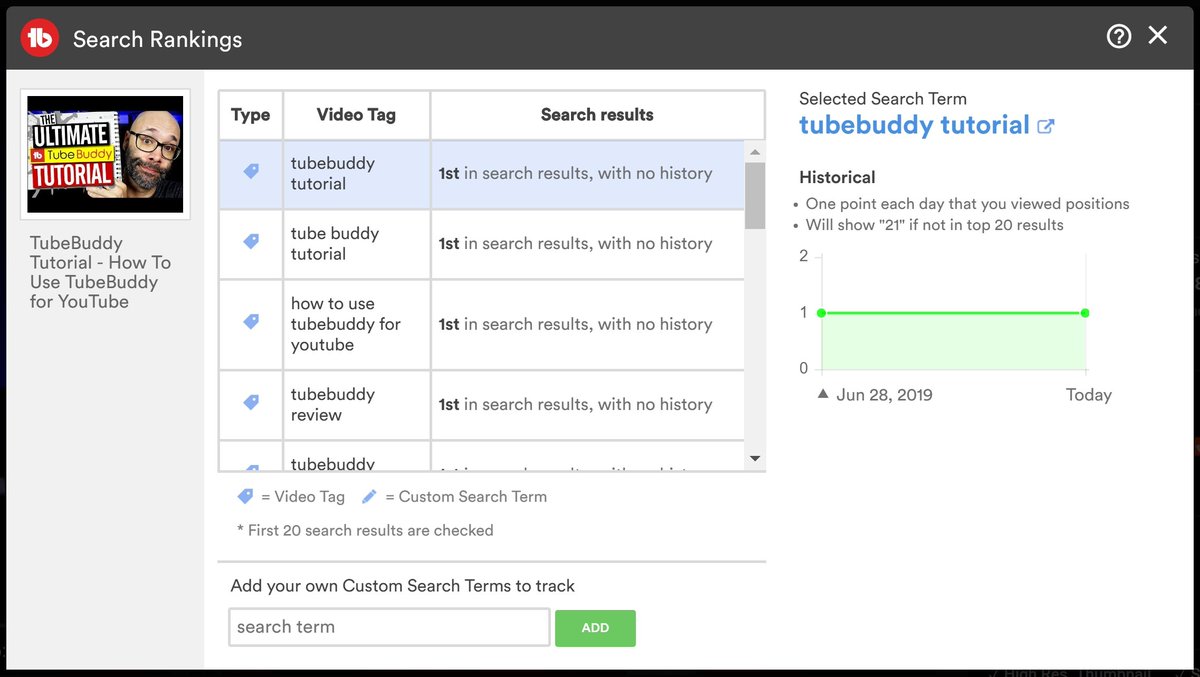Click scrollbar down arrow in tag table

point(755,459)
